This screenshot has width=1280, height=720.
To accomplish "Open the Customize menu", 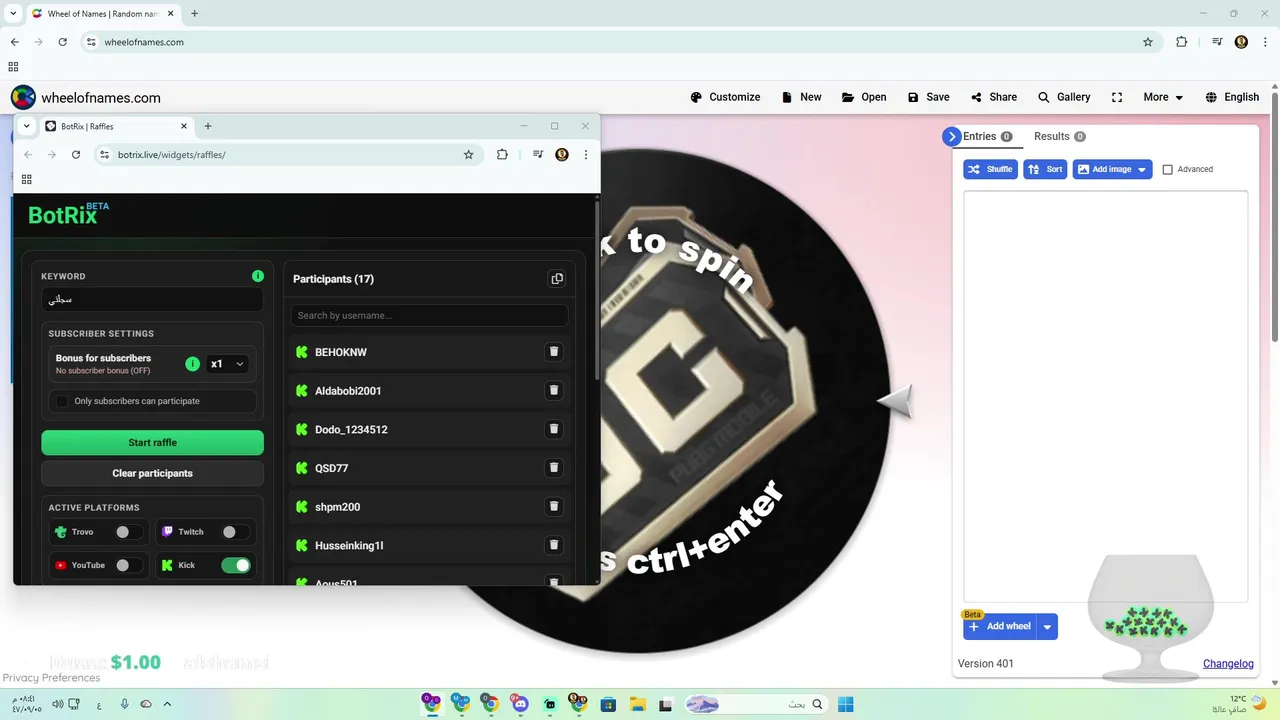I will (x=725, y=97).
